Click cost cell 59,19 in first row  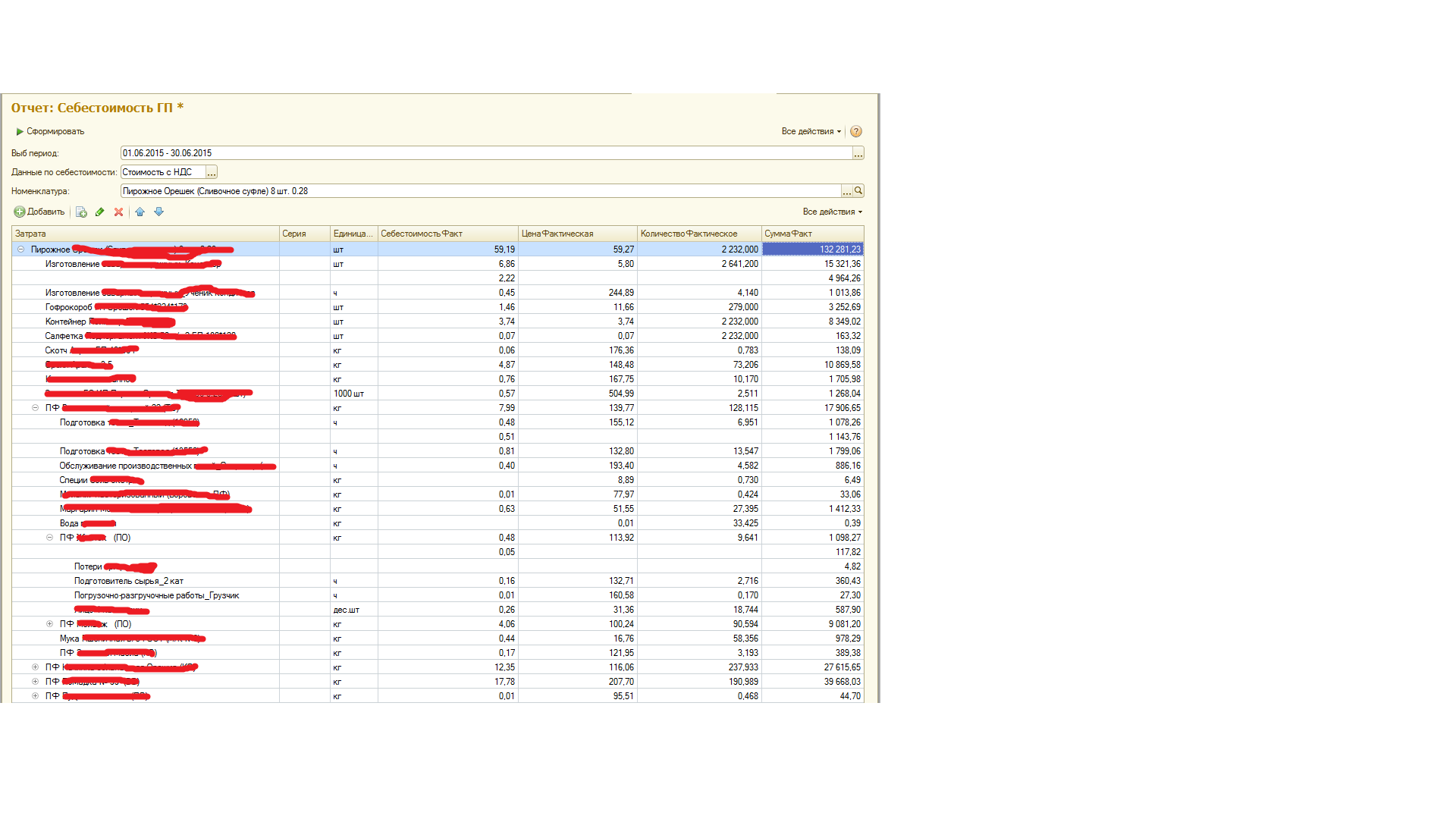(x=448, y=249)
